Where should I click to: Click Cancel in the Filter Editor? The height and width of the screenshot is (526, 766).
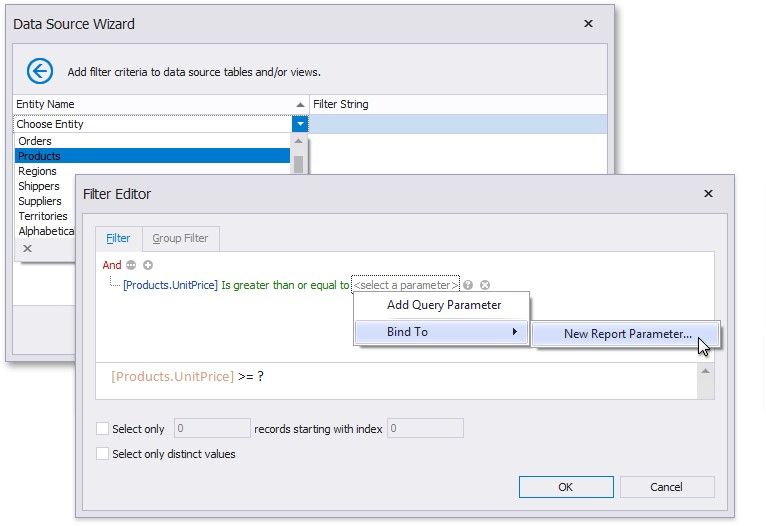pos(666,487)
